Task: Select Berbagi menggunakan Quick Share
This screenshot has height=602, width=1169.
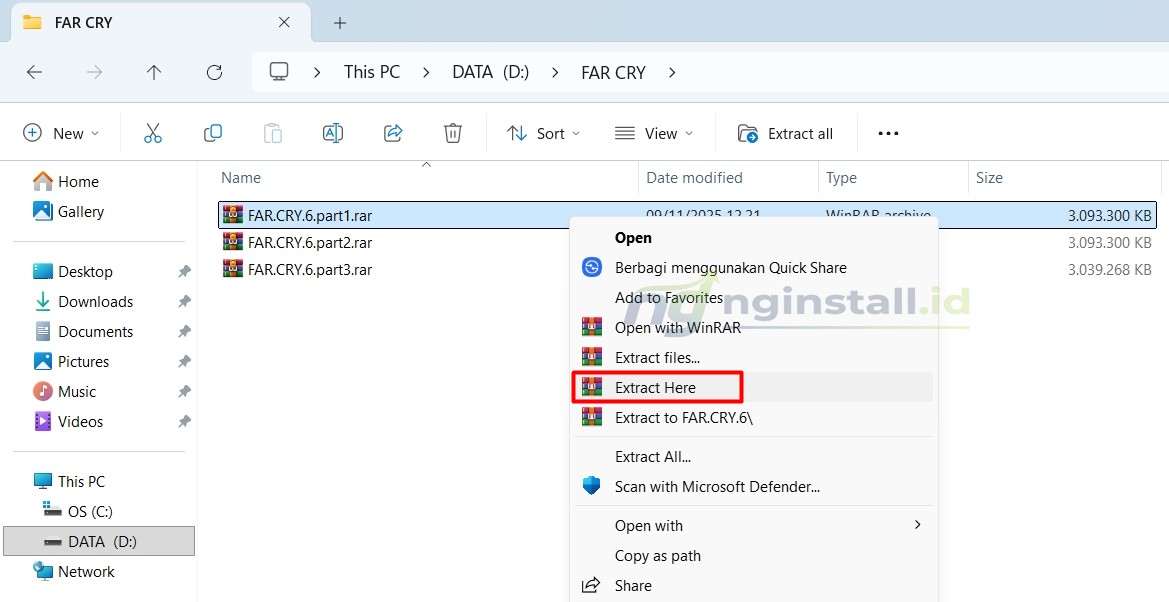Action: (x=731, y=268)
